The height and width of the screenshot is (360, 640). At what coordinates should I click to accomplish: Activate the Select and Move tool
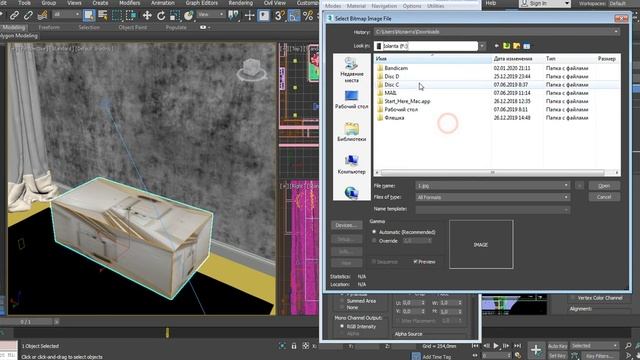pos(147,16)
